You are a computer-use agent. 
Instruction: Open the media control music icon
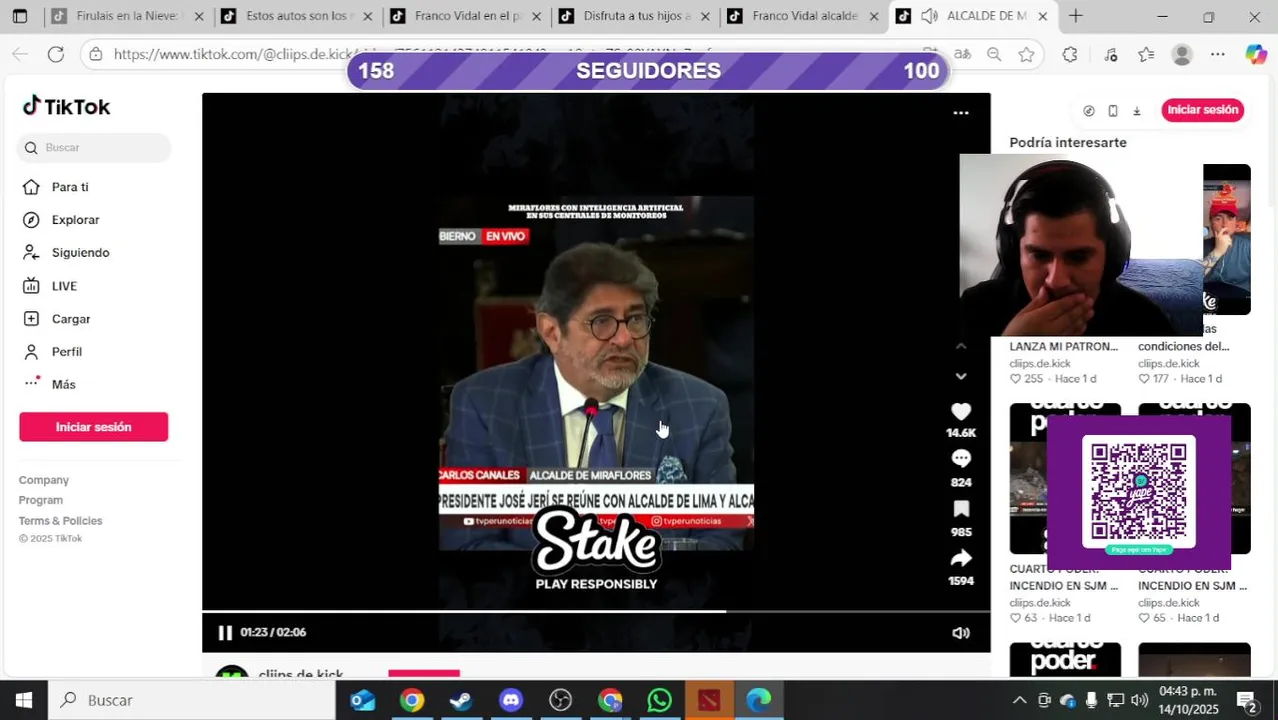click(x=1111, y=54)
